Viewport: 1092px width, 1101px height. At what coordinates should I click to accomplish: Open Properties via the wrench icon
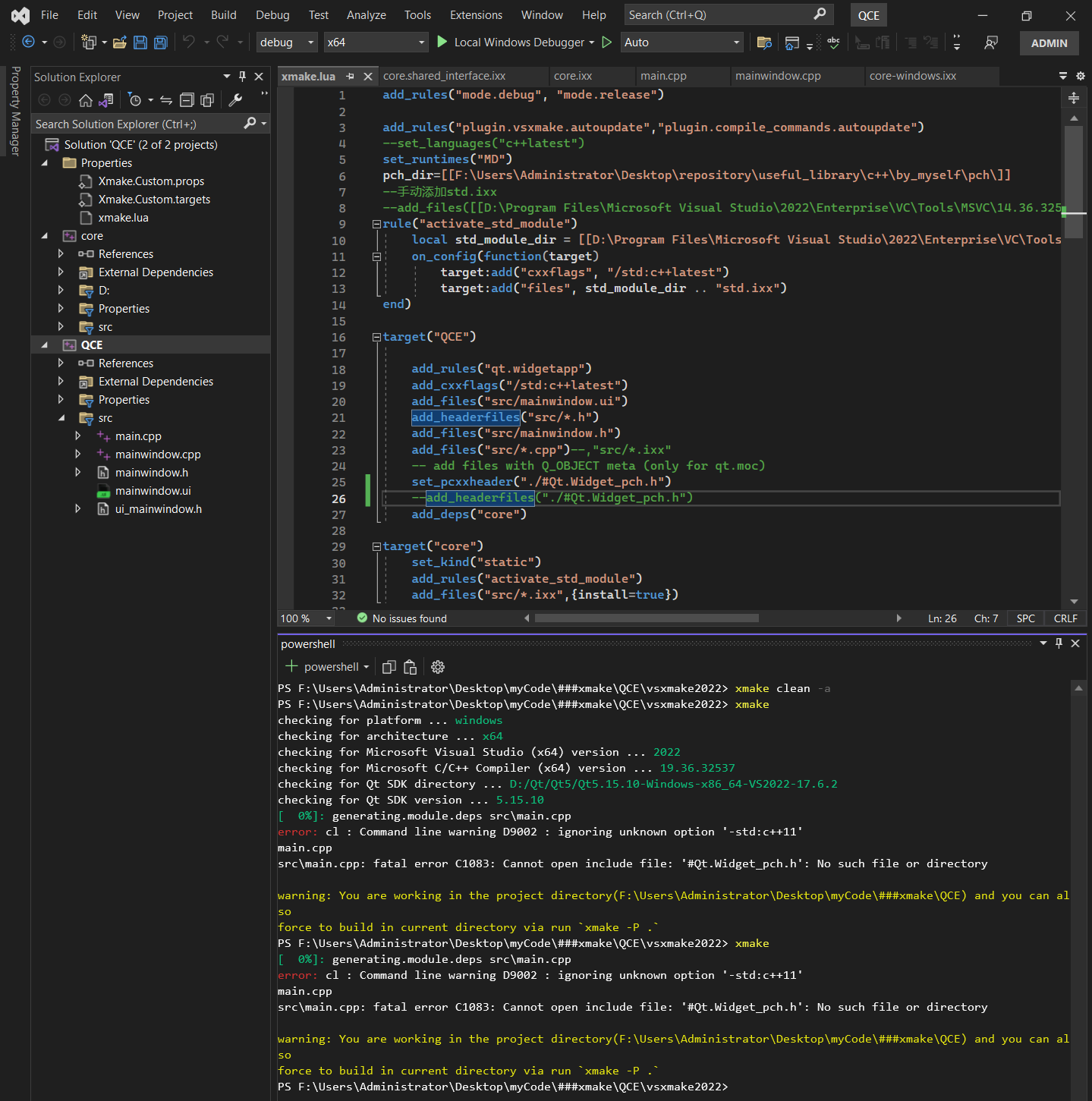235,100
